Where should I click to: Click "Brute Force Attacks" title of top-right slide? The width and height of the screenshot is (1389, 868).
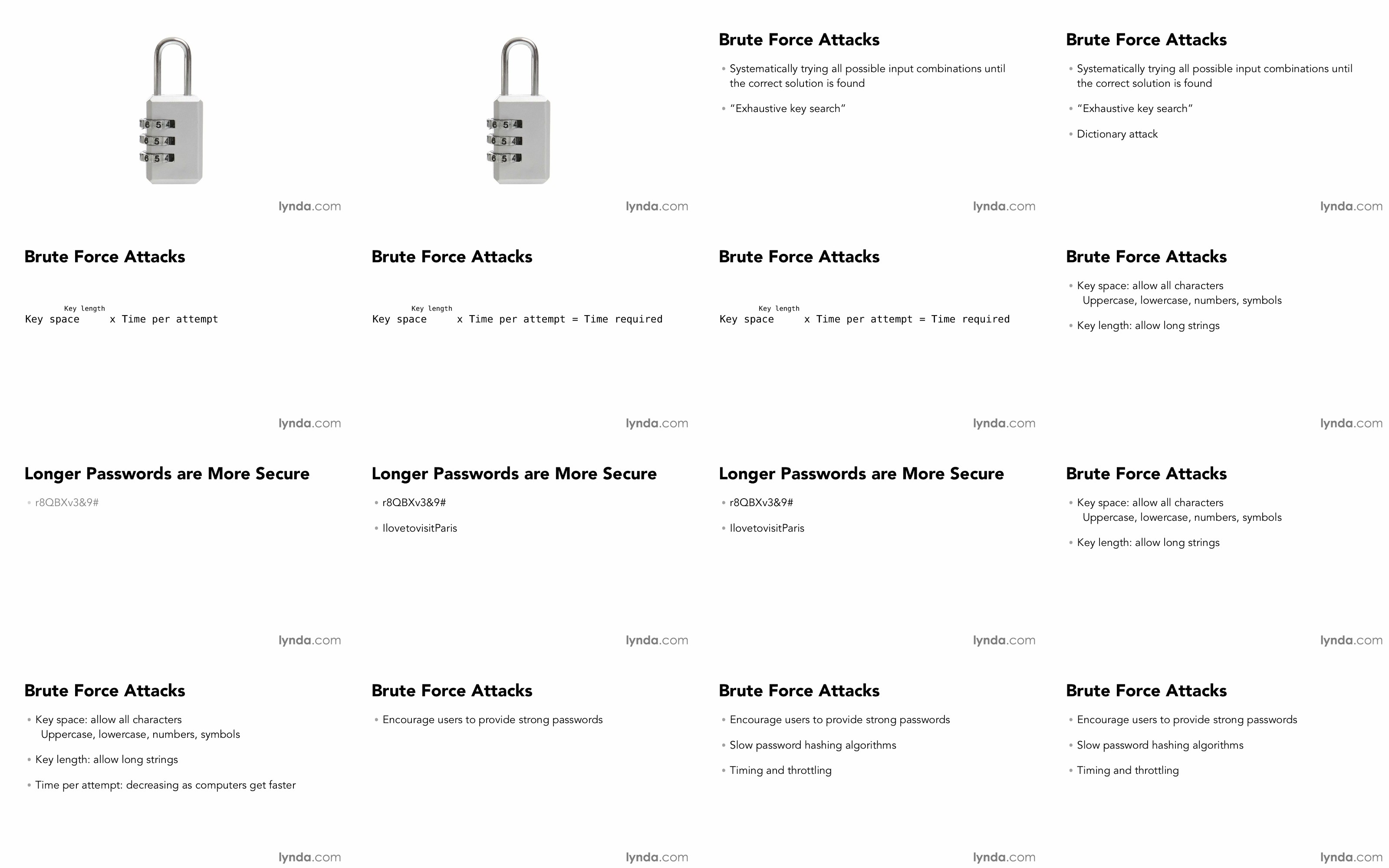1146,39
